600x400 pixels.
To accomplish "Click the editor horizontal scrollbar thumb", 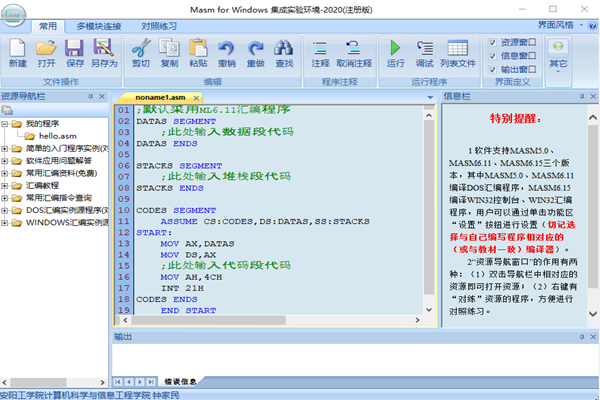I will click(x=208, y=320).
